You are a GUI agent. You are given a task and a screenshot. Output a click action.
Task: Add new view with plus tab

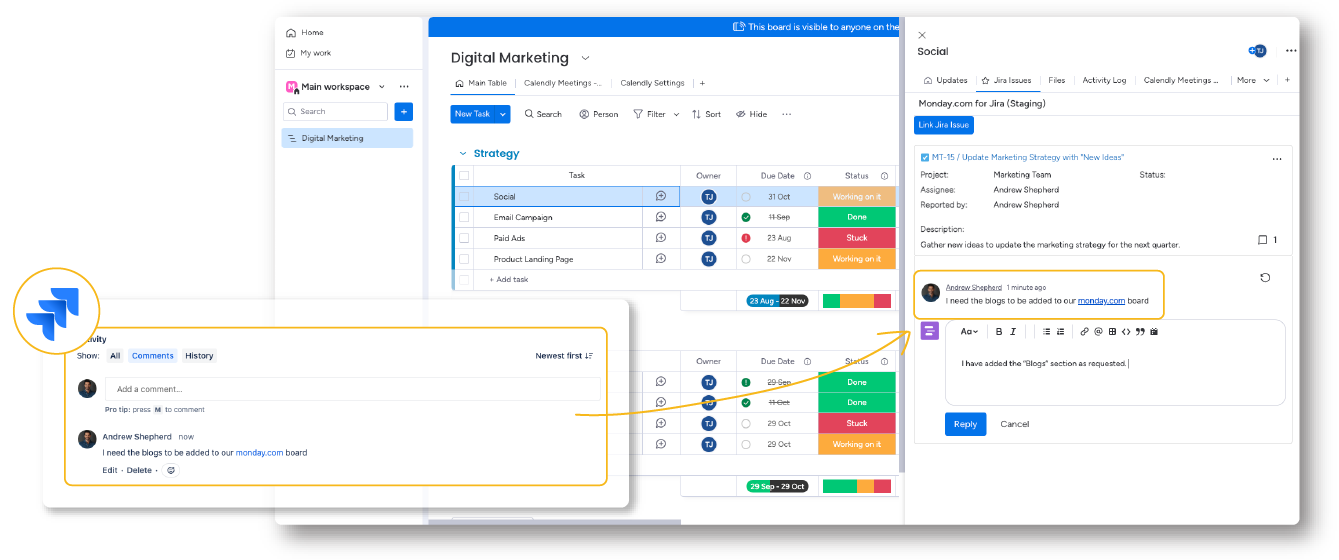click(702, 84)
